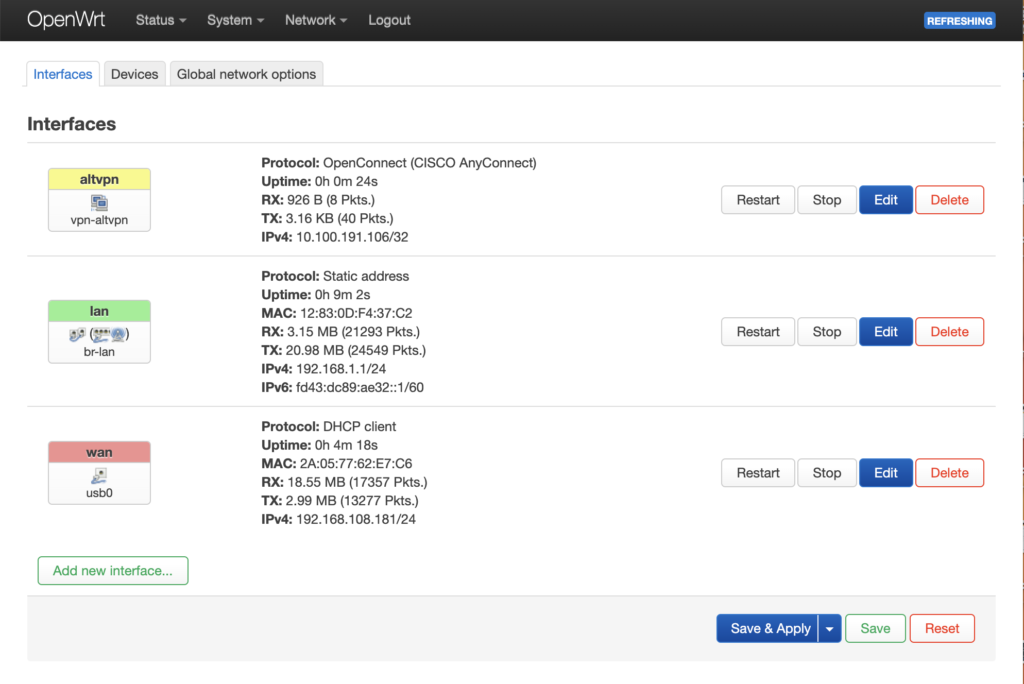Edit the wan interface

click(885, 473)
